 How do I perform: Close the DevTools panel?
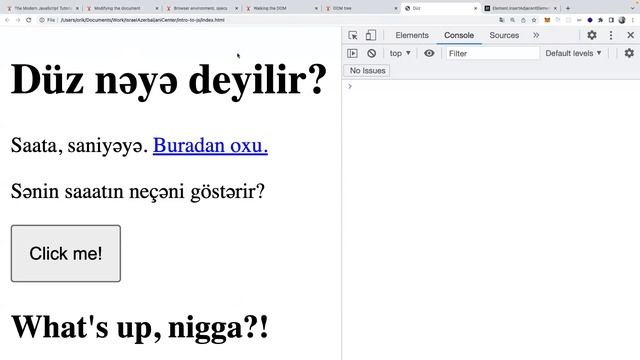[631, 36]
